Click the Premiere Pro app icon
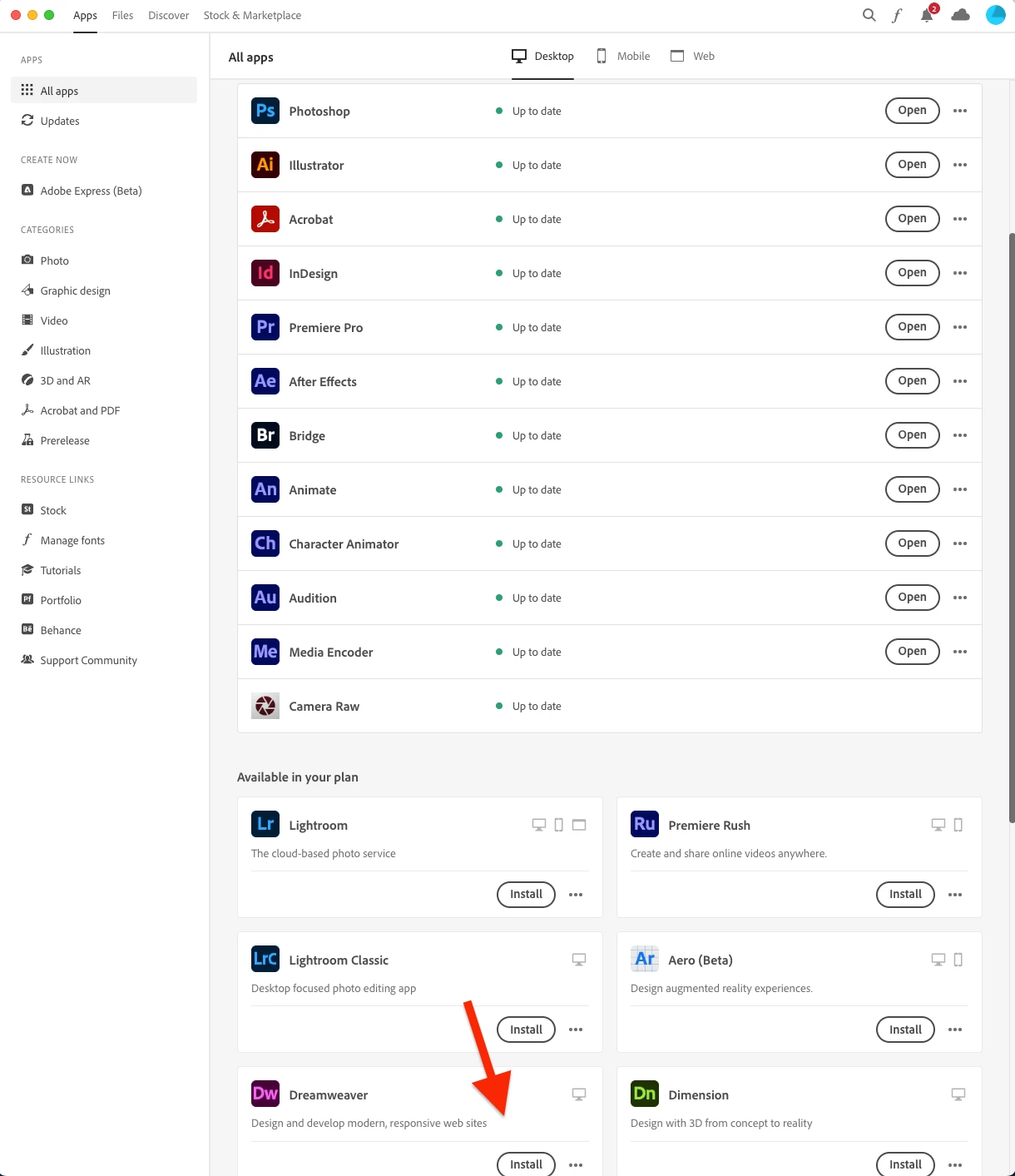1015x1176 pixels. click(265, 327)
